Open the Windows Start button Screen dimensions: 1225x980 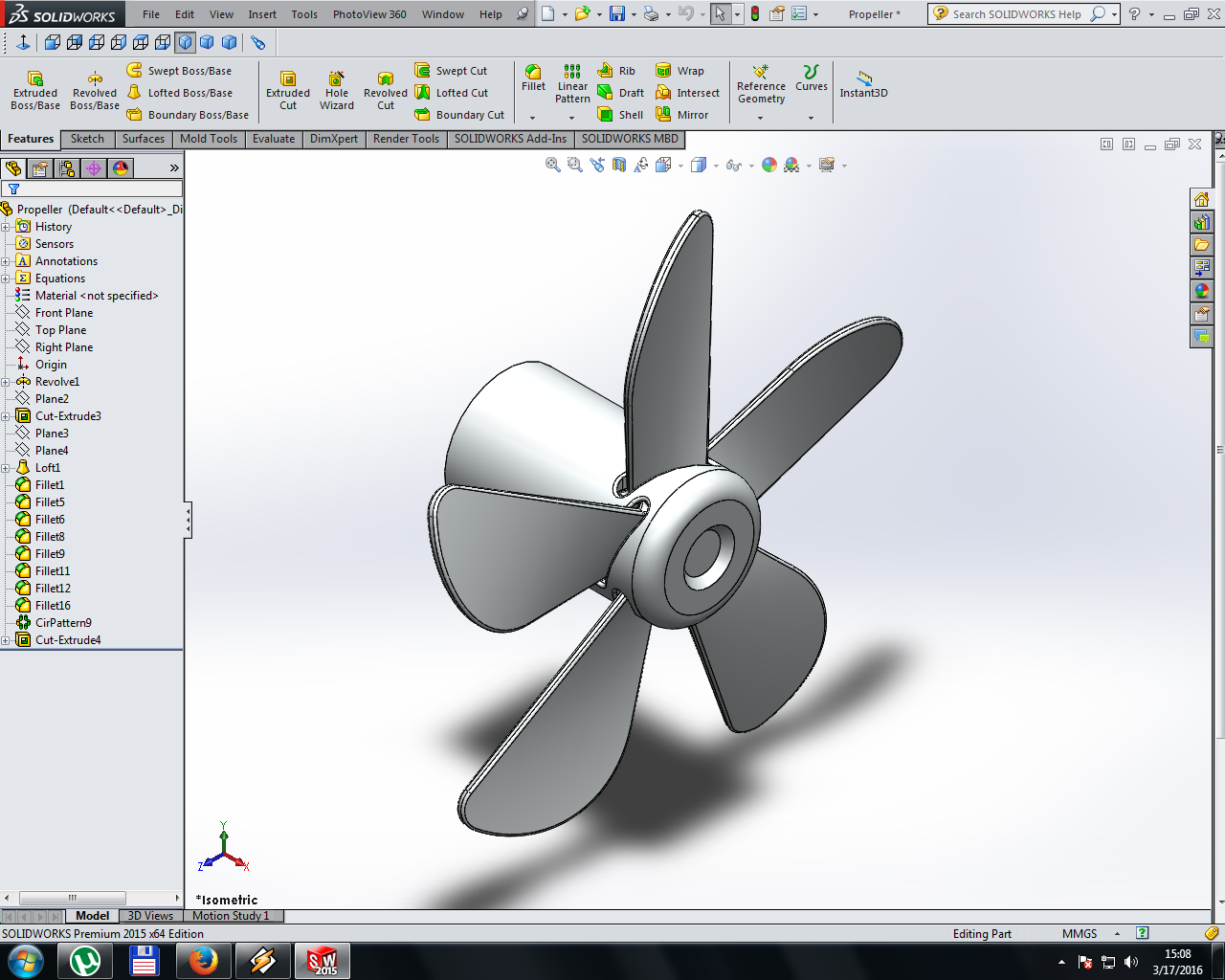point(25,961)
